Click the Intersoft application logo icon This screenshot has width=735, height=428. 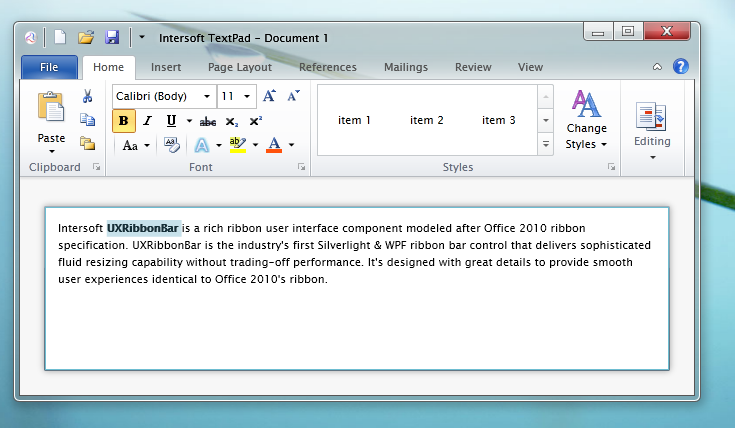coord(31,38)
